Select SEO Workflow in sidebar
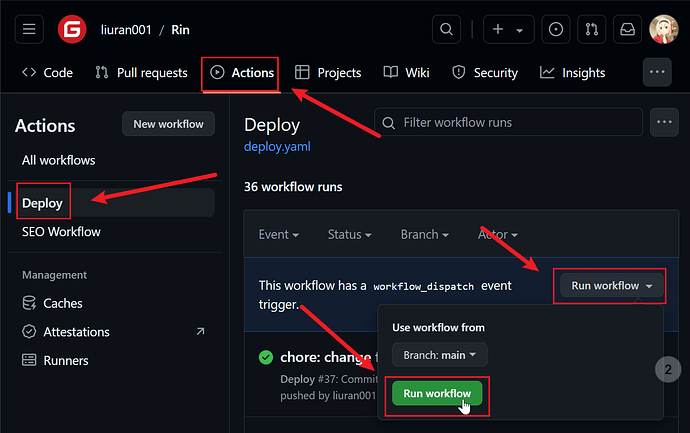690x433 pixels. [61, 232]
